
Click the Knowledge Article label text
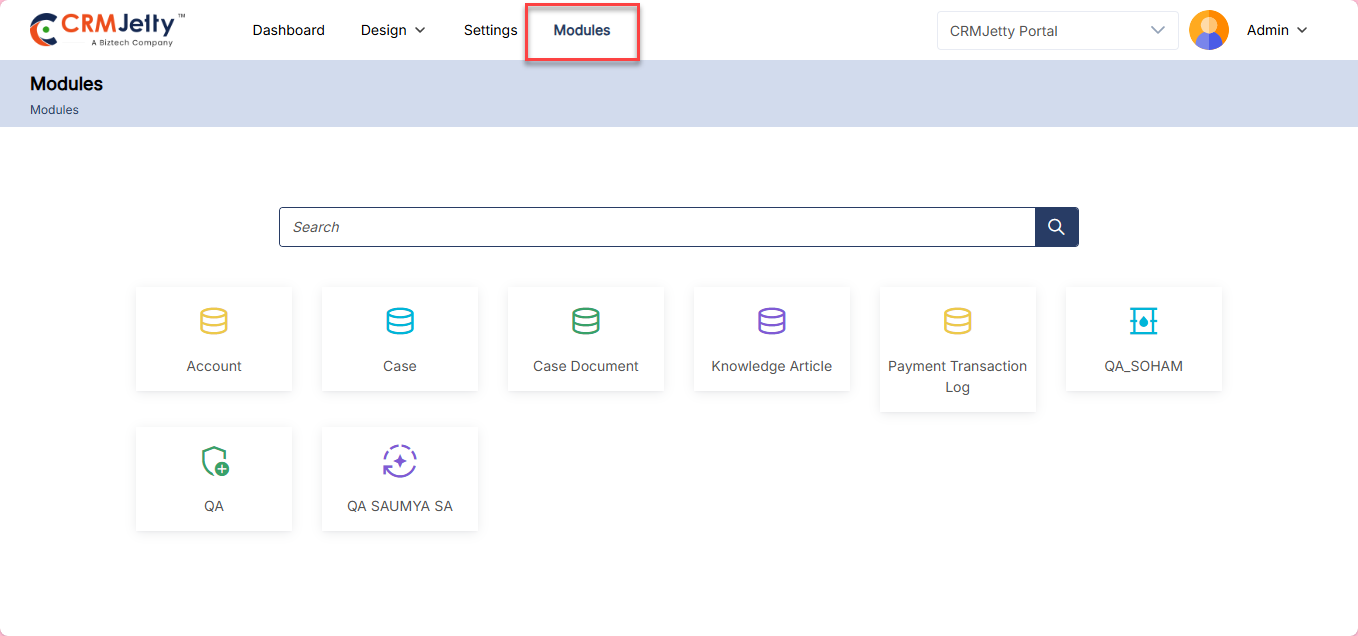coord(771,366)
